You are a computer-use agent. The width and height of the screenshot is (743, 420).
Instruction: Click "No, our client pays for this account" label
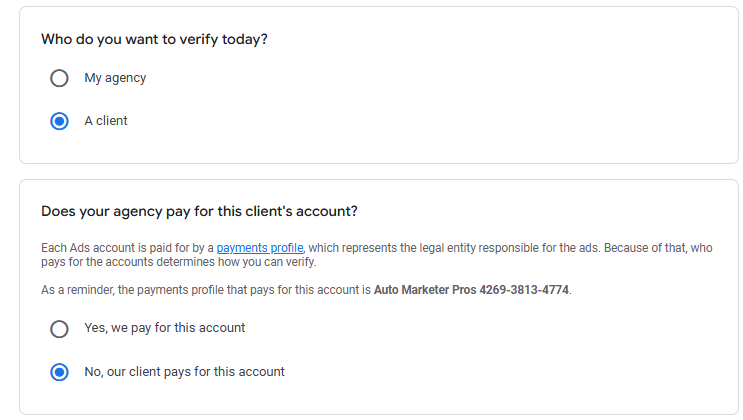coord(184,372)
